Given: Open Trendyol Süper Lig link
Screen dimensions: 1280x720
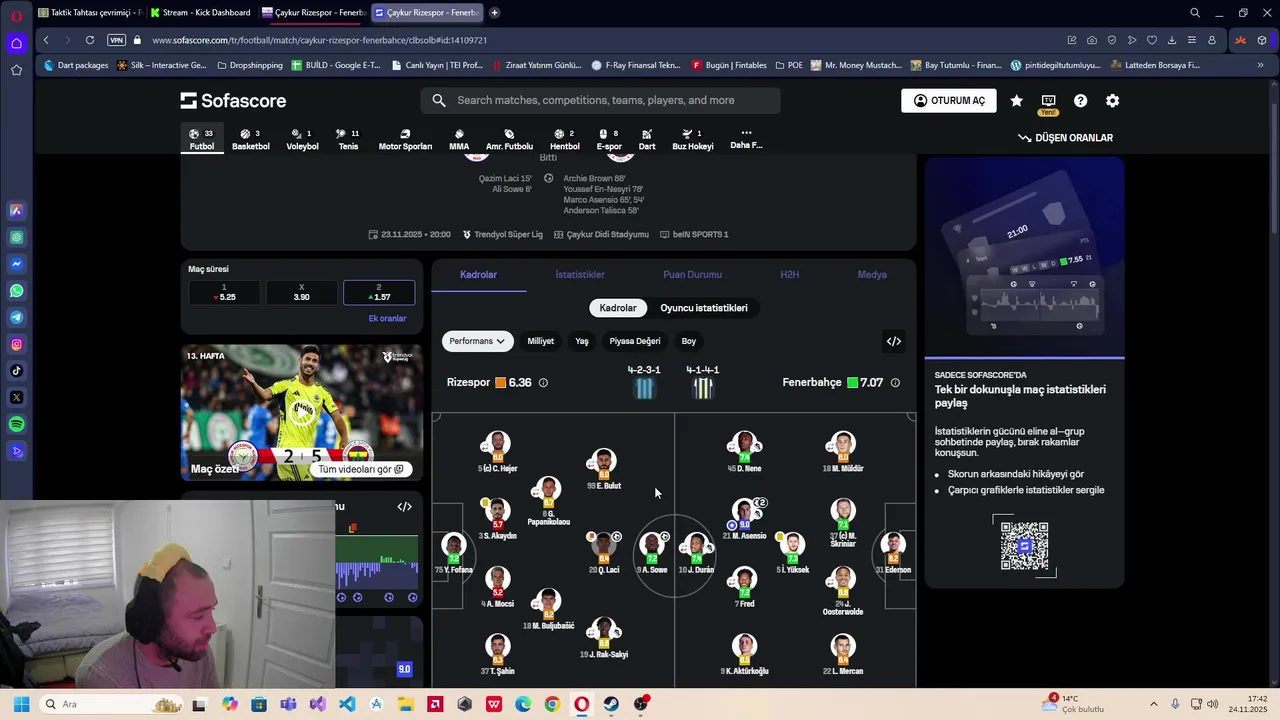Looking at the screenshot, I should pyautogui.click(x=502, y=234).
